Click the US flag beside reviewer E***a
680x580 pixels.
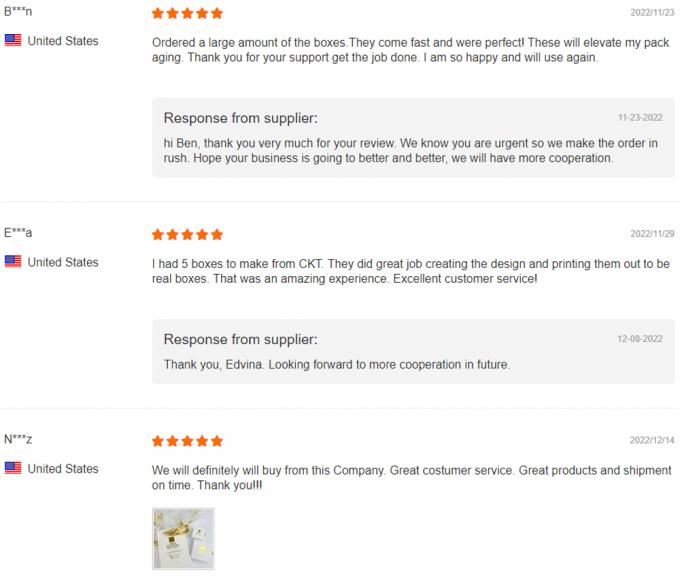tap(13, 262)
